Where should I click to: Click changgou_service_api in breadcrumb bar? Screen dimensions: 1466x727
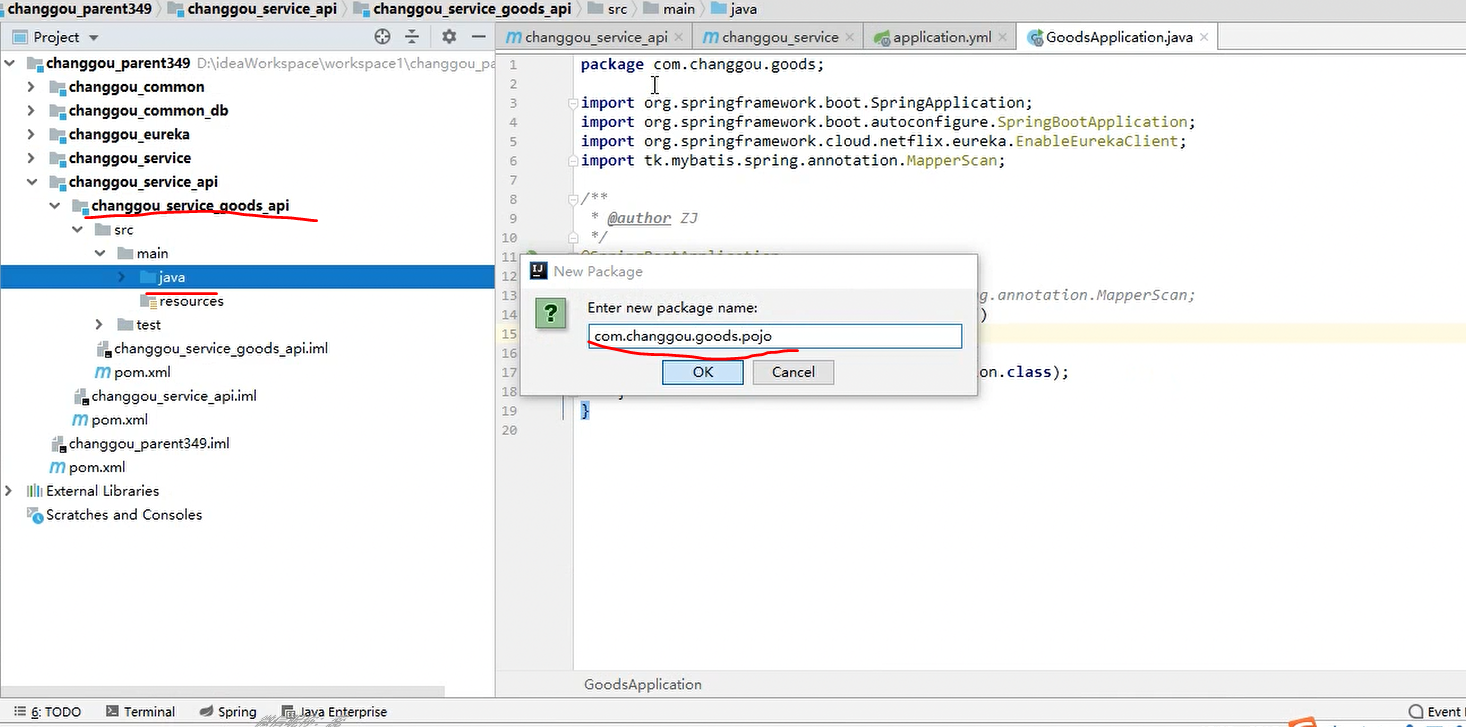262,9
